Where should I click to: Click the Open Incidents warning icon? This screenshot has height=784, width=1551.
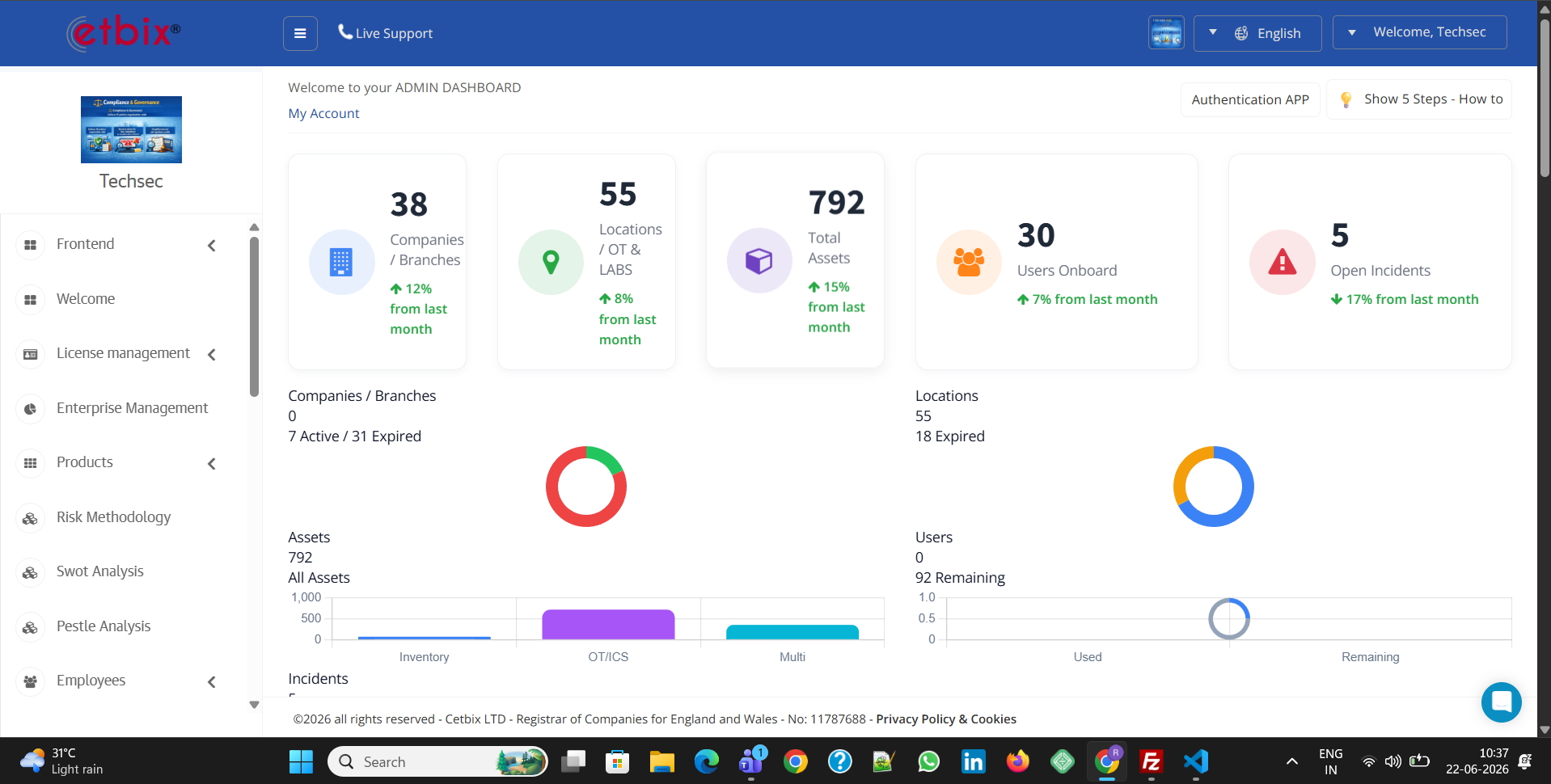1283,262
